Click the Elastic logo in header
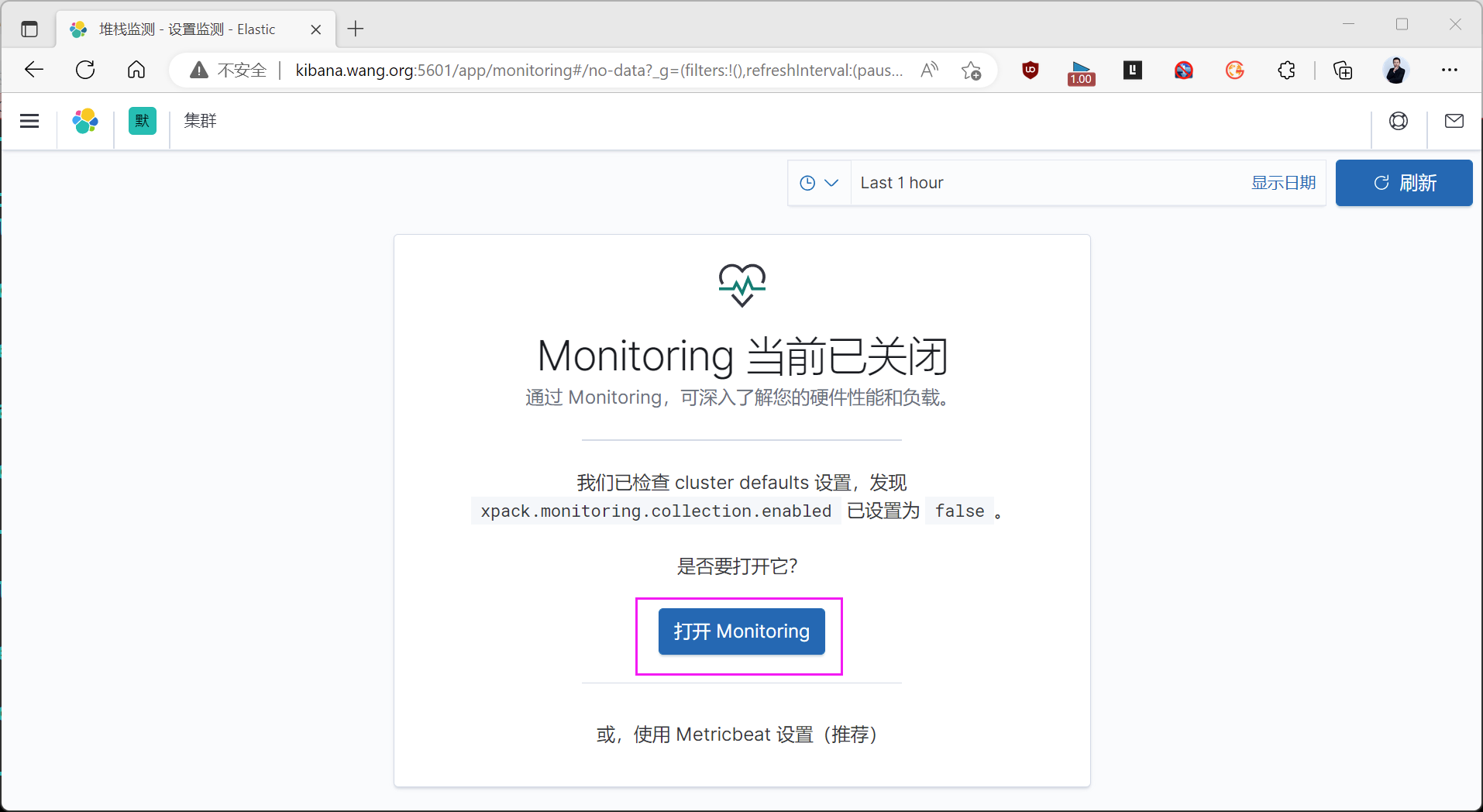This screenshot has height=812, width=1483. [85, 121]
